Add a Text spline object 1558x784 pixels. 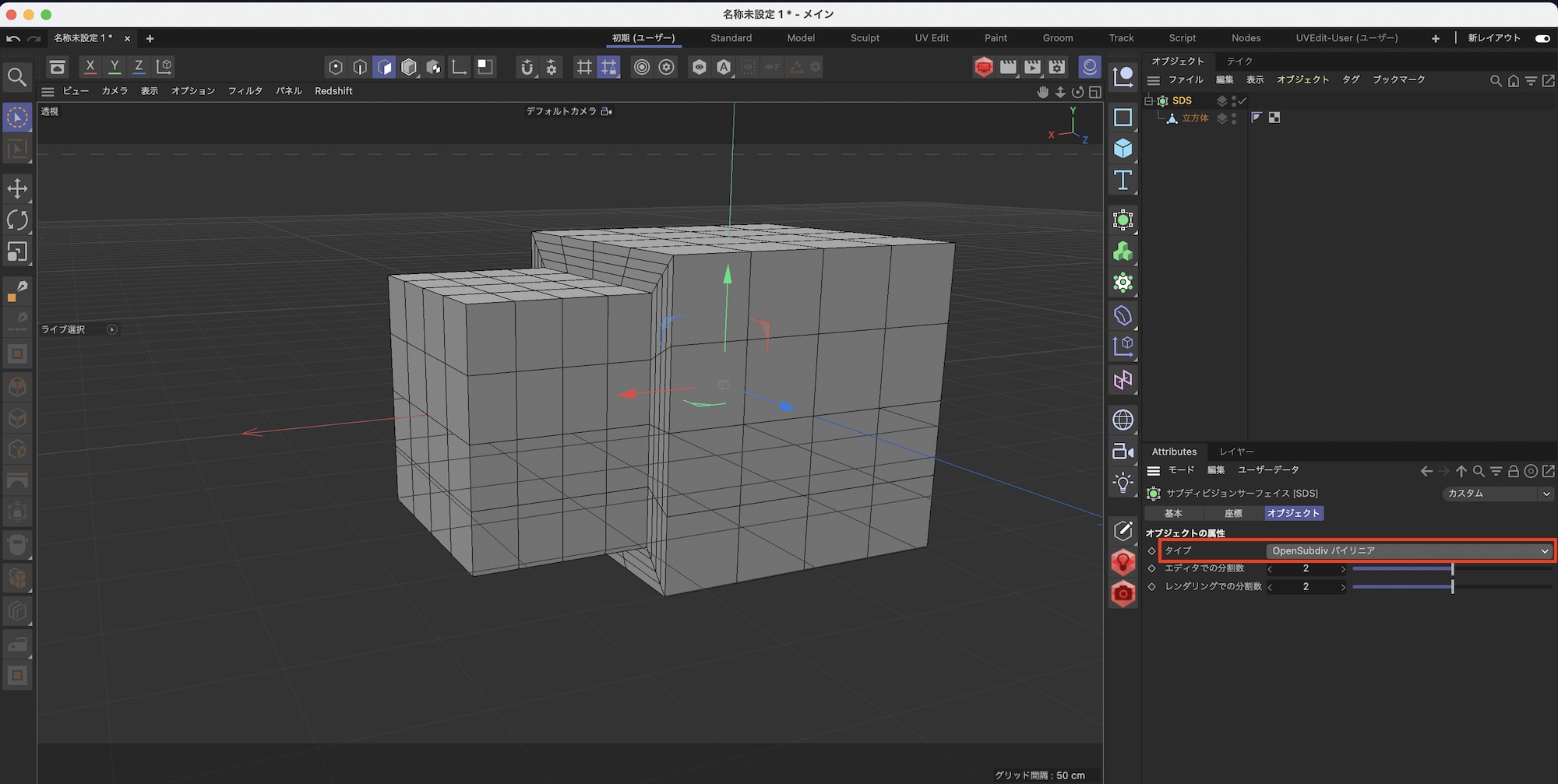[x=1123, y=181]
